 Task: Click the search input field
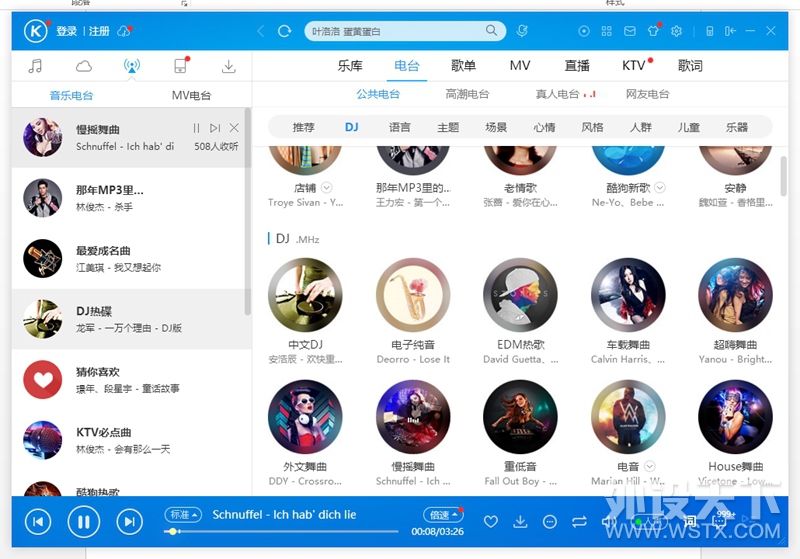click(x=396, y=31)
